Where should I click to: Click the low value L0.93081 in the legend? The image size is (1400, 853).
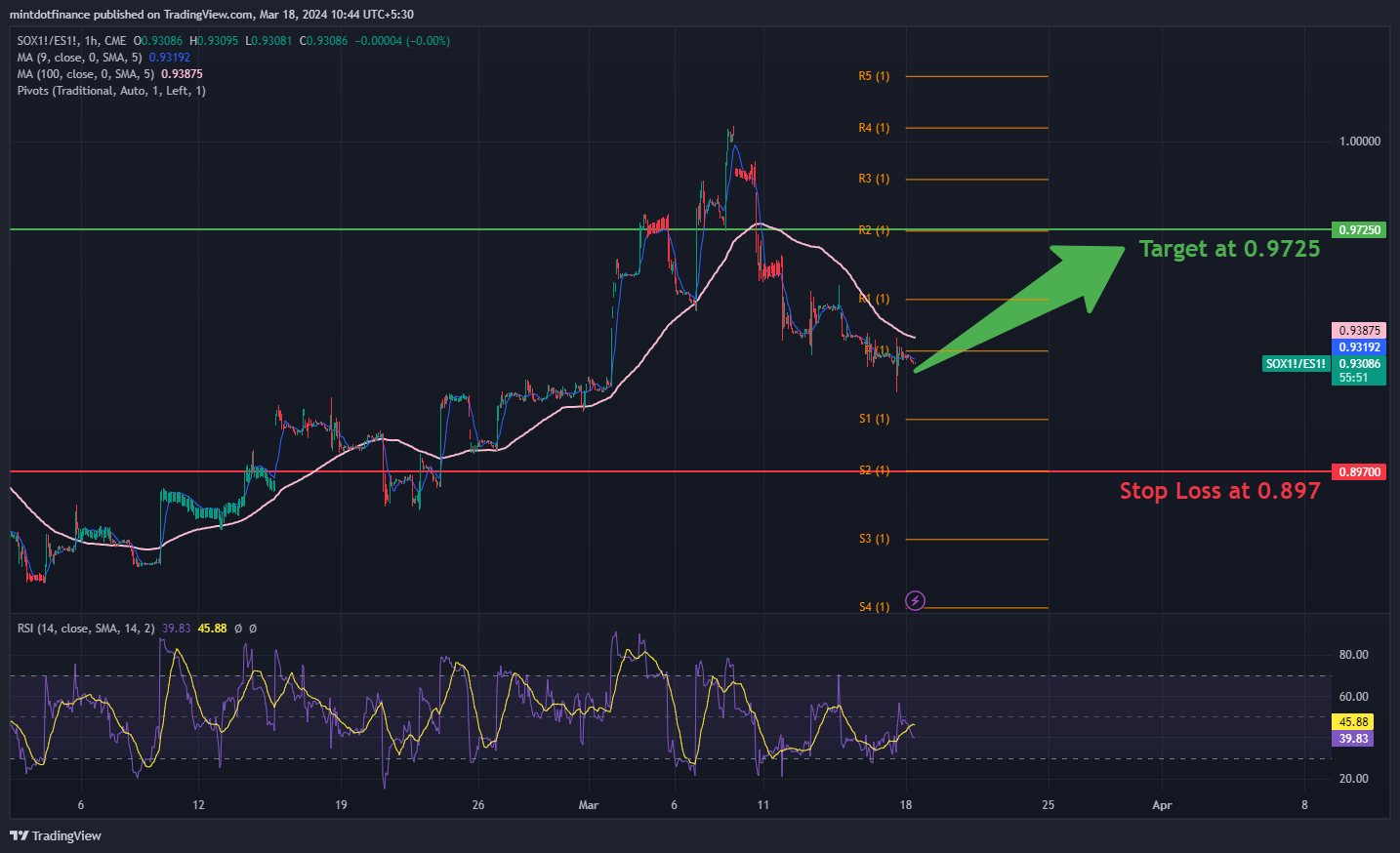(x=268, y=41)
